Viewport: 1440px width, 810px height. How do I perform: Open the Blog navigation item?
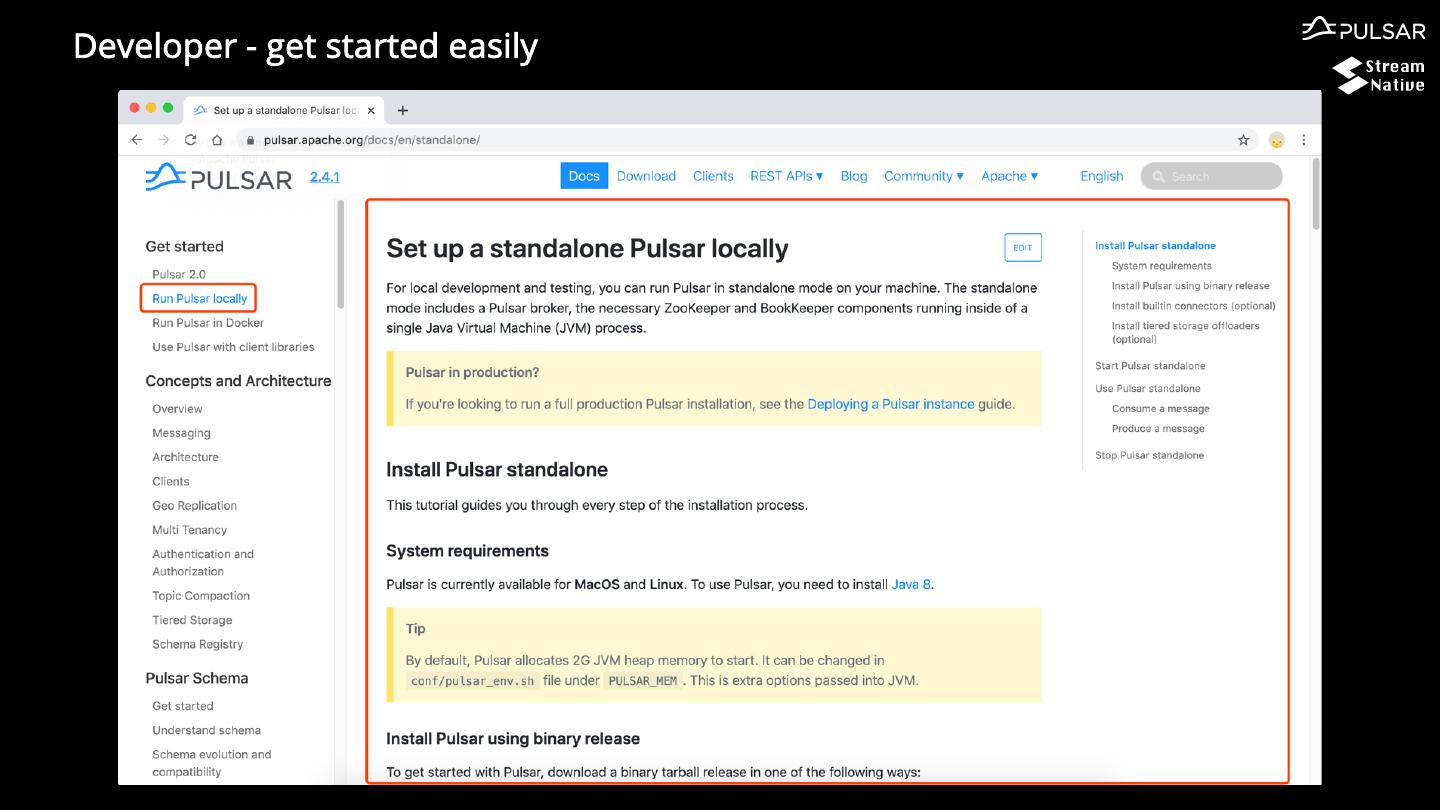click(854, 176)
